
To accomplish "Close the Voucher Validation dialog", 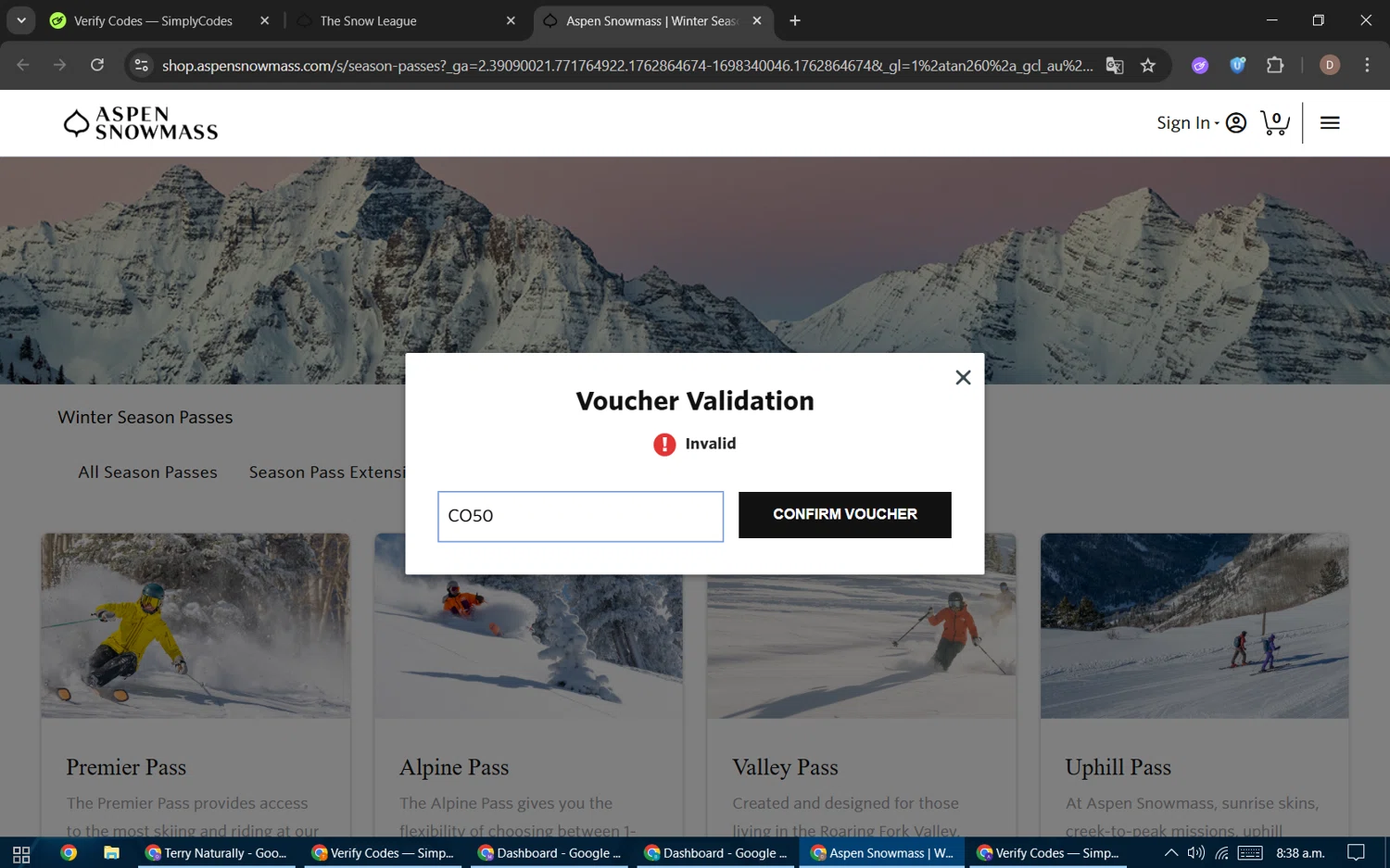I will point(963,377).
